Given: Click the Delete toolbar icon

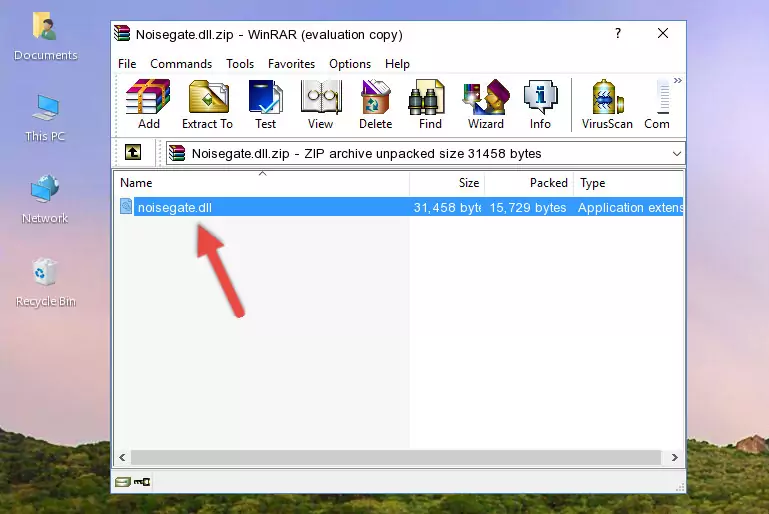Looking at the screenshot, I should pos(376,104).
